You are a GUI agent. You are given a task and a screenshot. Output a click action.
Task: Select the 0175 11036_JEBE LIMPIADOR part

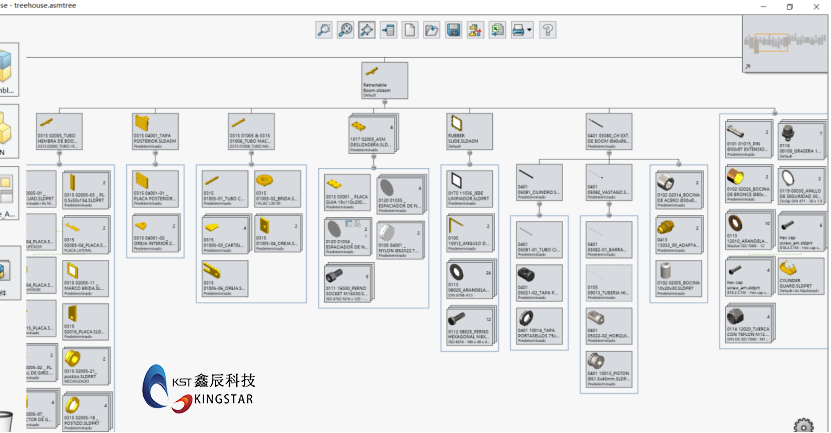[x=470, y=189]
